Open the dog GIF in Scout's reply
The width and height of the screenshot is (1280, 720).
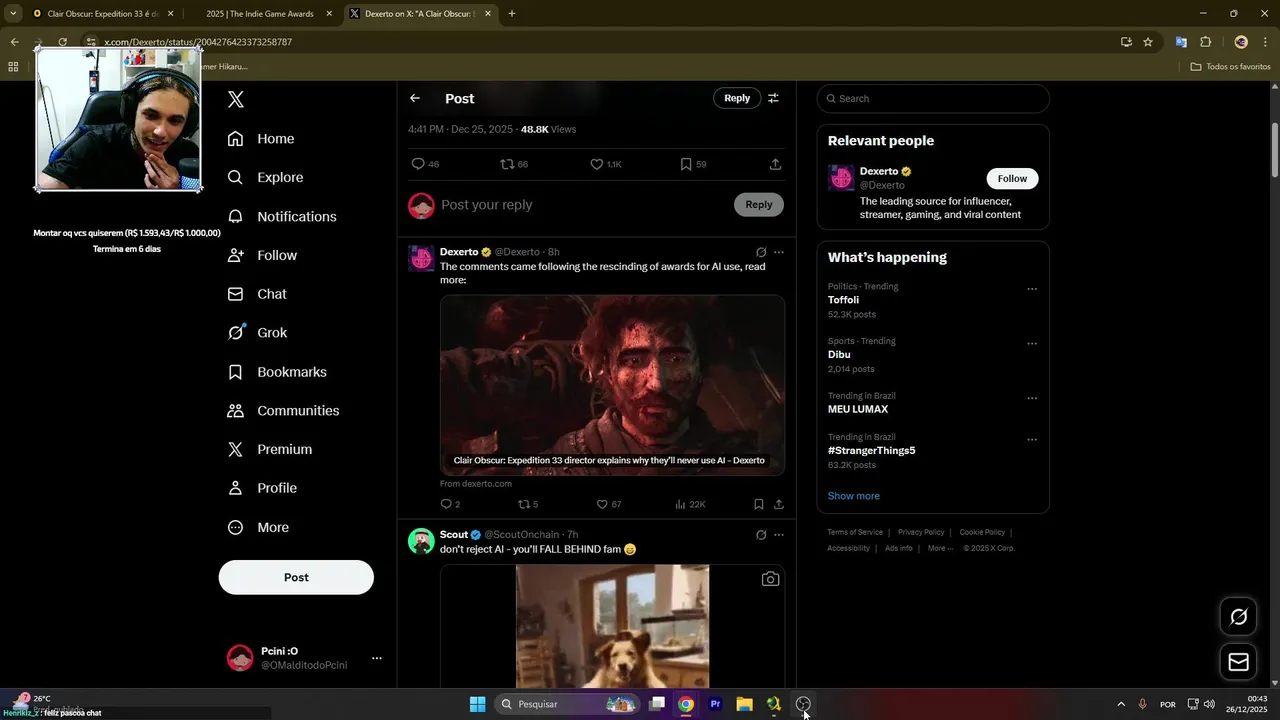[612, 626]
